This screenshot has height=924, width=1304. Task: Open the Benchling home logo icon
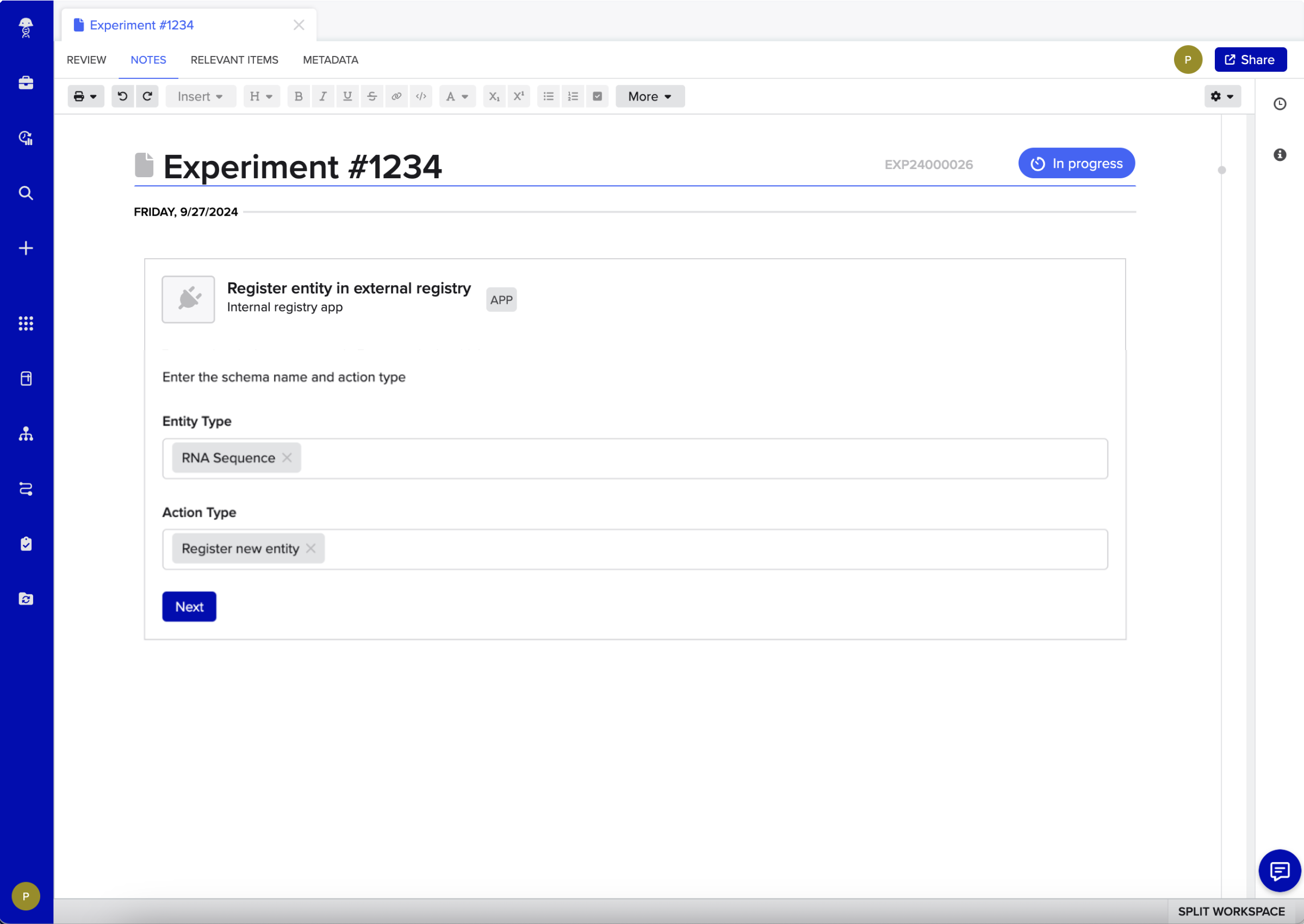(26, 27)
